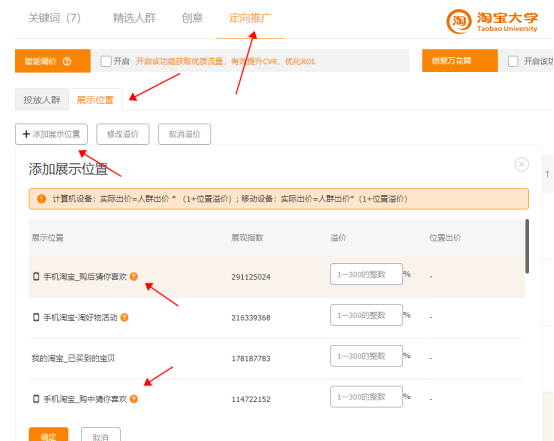
Task: Open help icon beside 手机淘宝_购中猜你喜欢
Action: [134, 399]
